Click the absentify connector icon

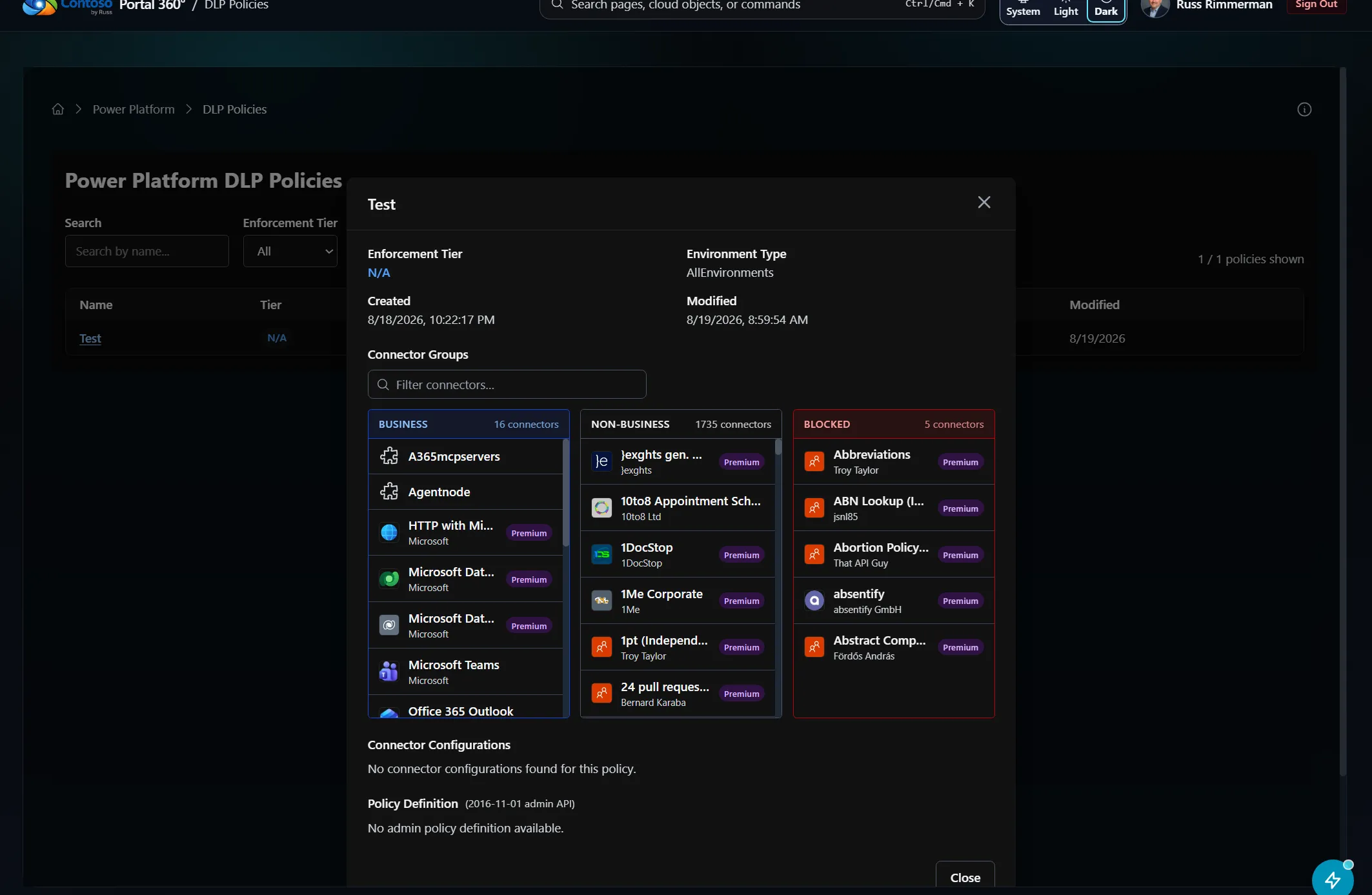[x=814, y=601]
